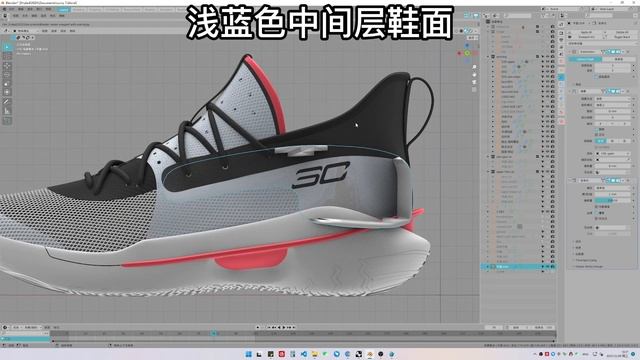The width and height of the screenshot is (640, 360).
Task: Open Scene properties tab icon
Action: click(x=562, y=54)
